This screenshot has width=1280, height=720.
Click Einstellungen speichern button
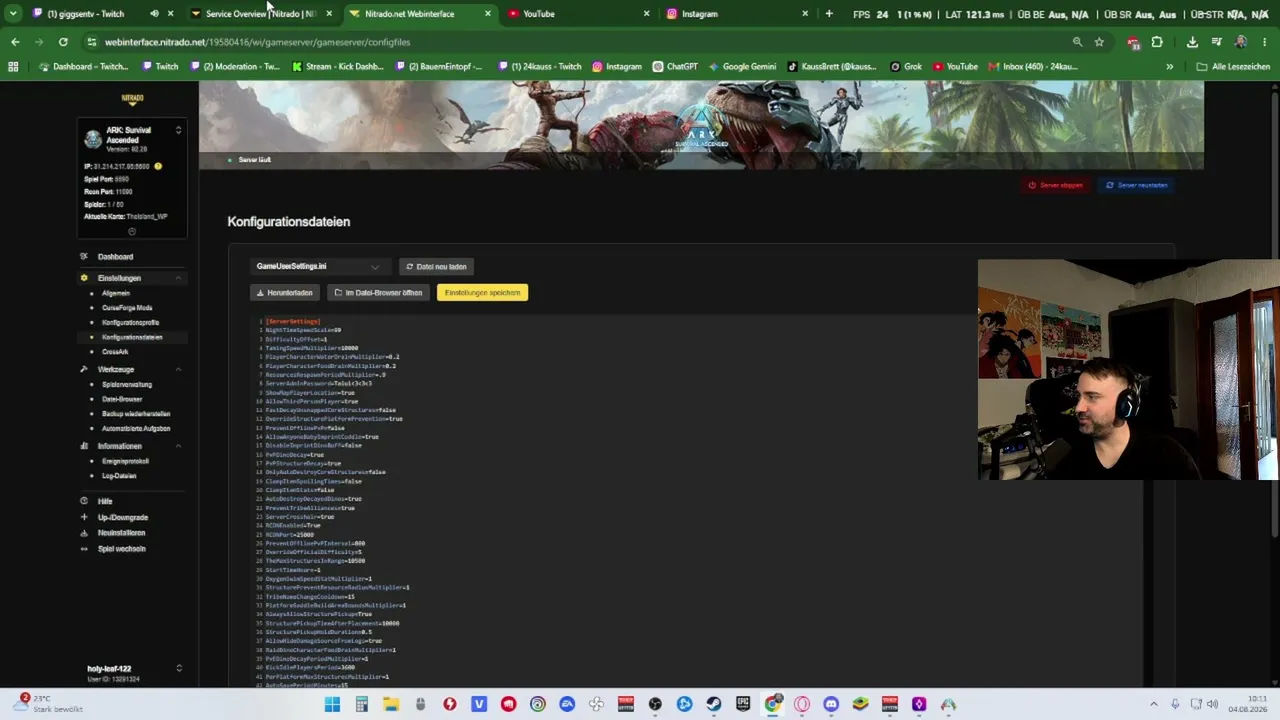(482, 293)
